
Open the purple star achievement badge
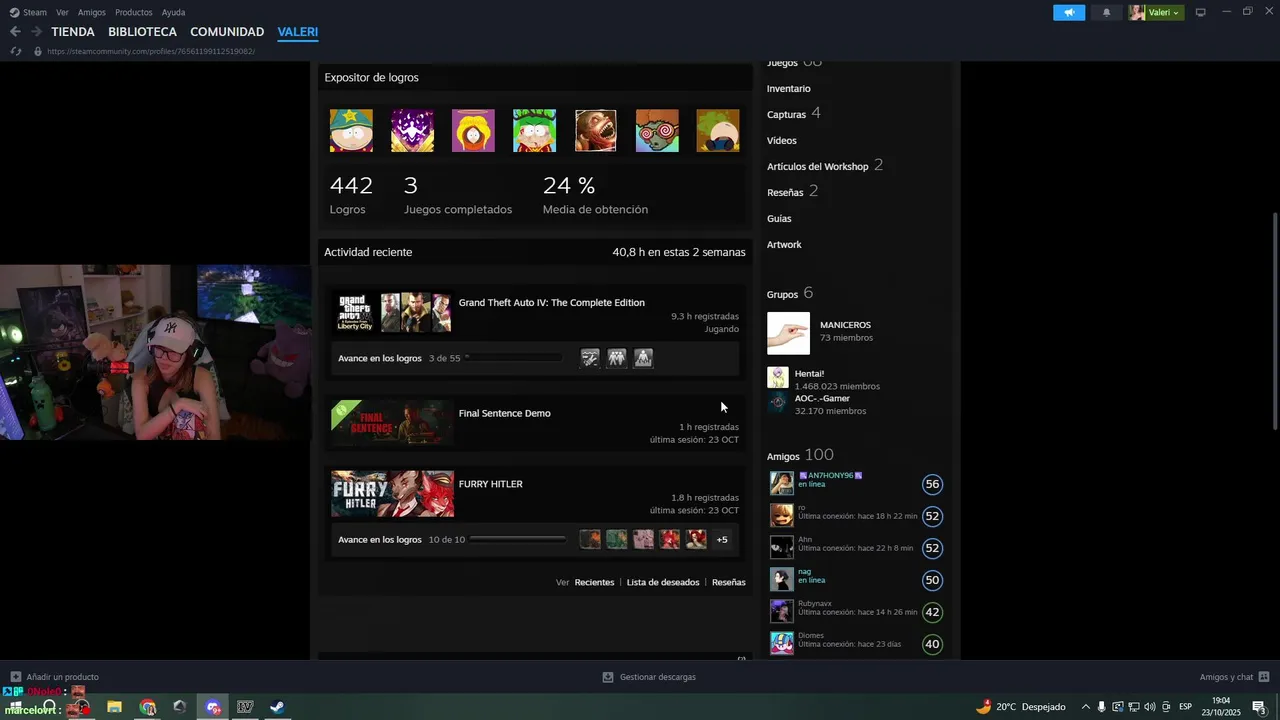pos(412,131)
